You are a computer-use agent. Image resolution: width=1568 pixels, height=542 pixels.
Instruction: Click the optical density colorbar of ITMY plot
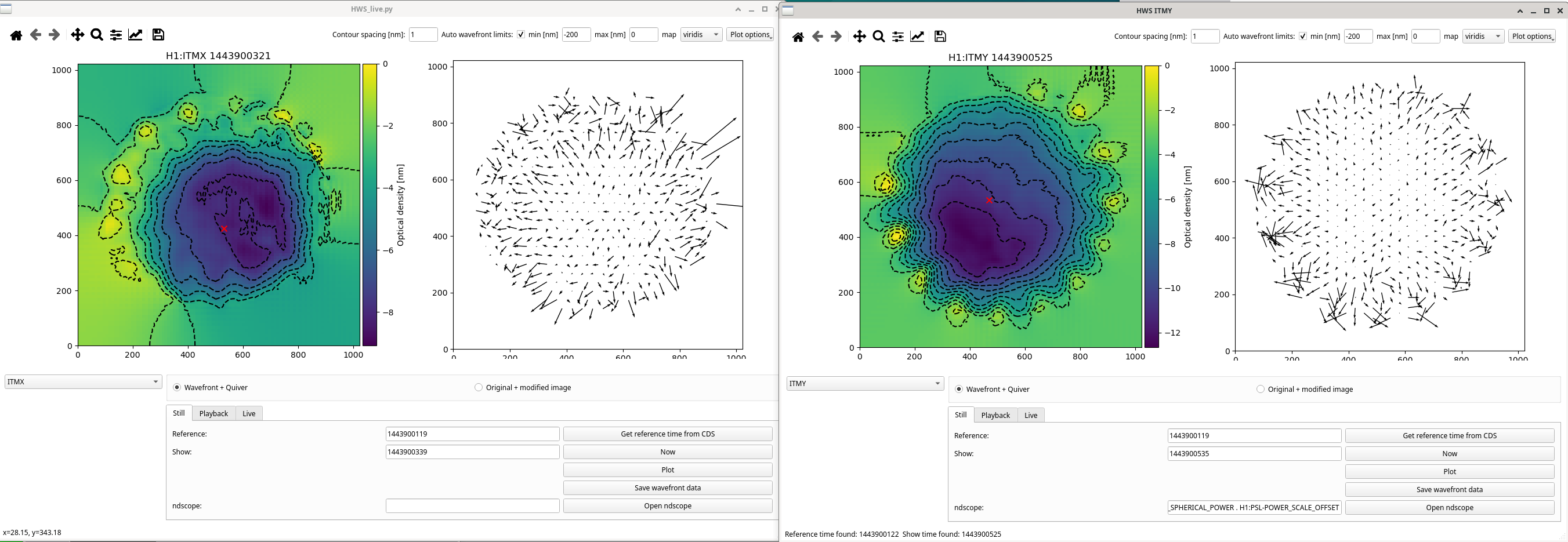[1151, 206]
